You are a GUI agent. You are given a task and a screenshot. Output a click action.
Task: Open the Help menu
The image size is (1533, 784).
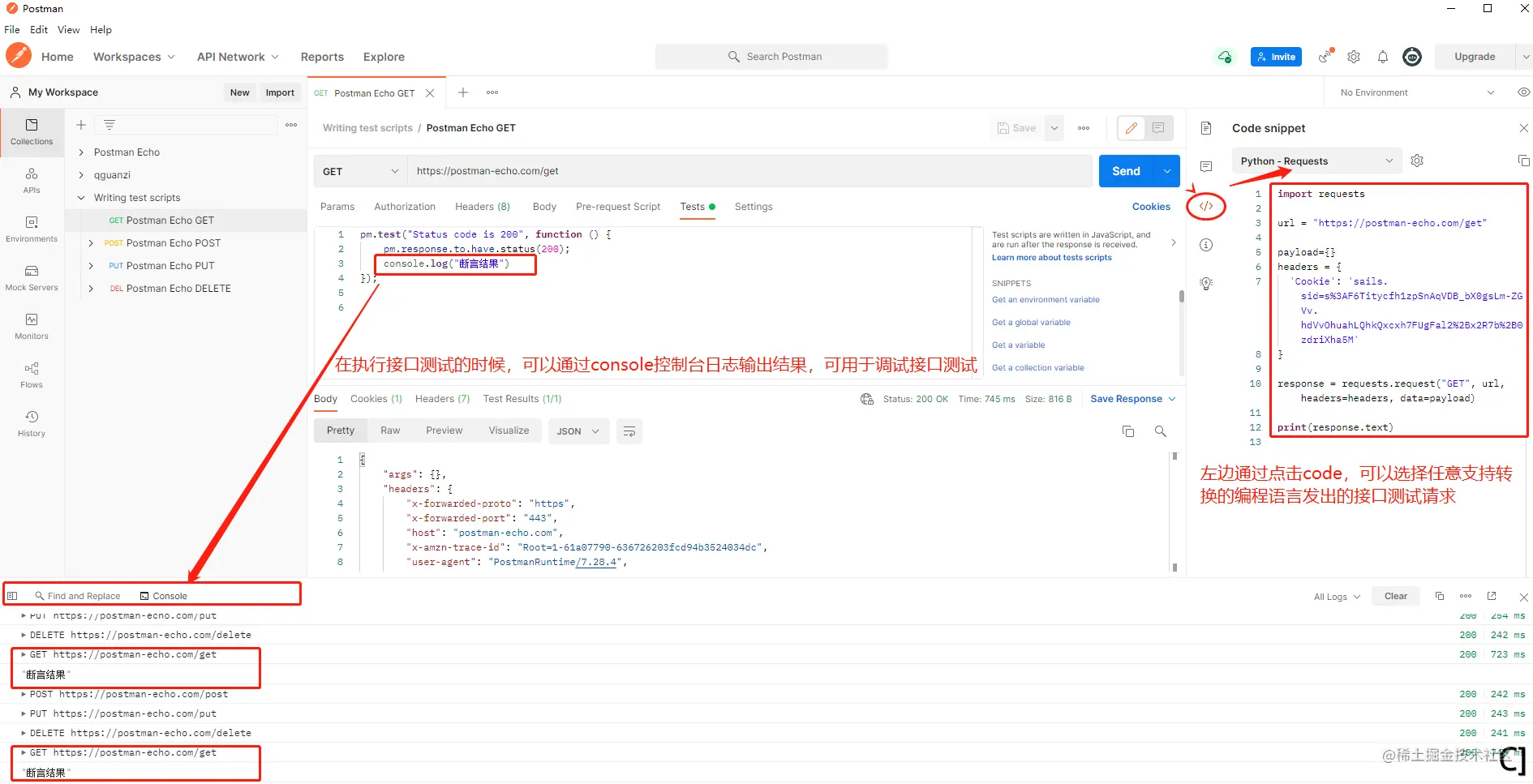[x=101, y=29]
